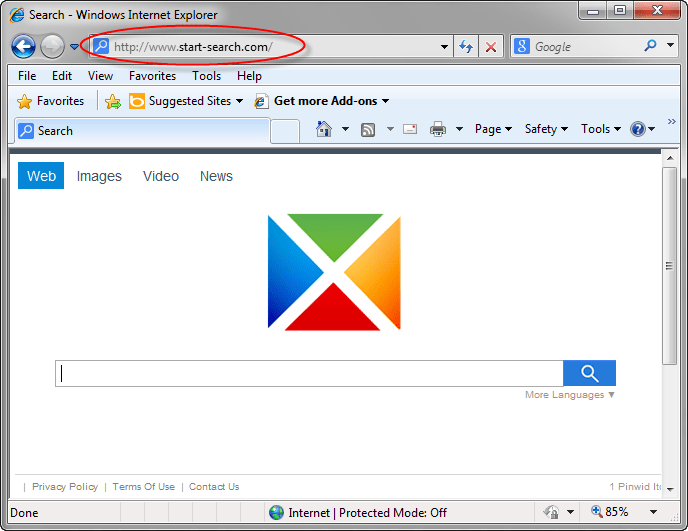
Task: Open the Tools command bar menu
Action: [601, 129]
